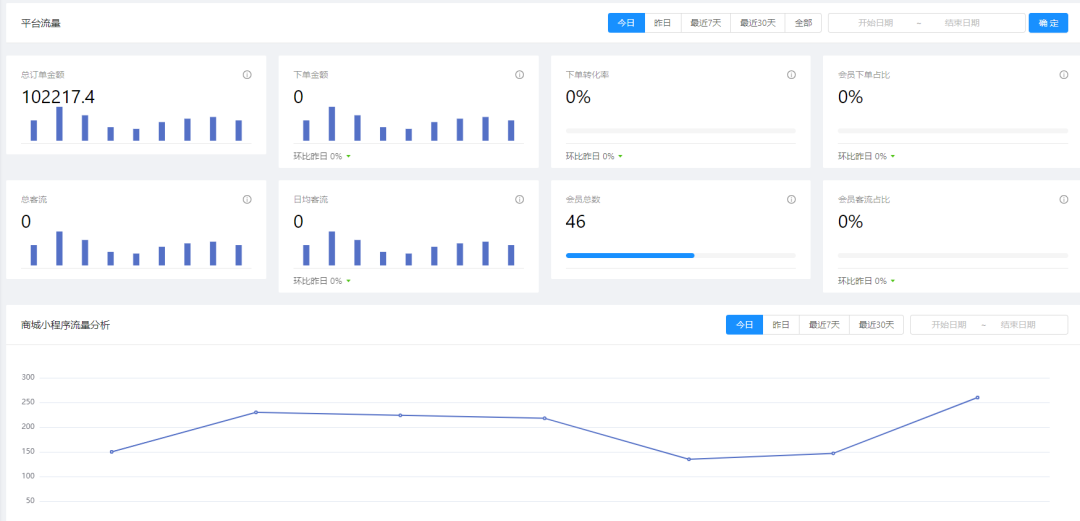Click the 确定 button
This screenshot has height=521, width=1080.
click(1048, 23)
